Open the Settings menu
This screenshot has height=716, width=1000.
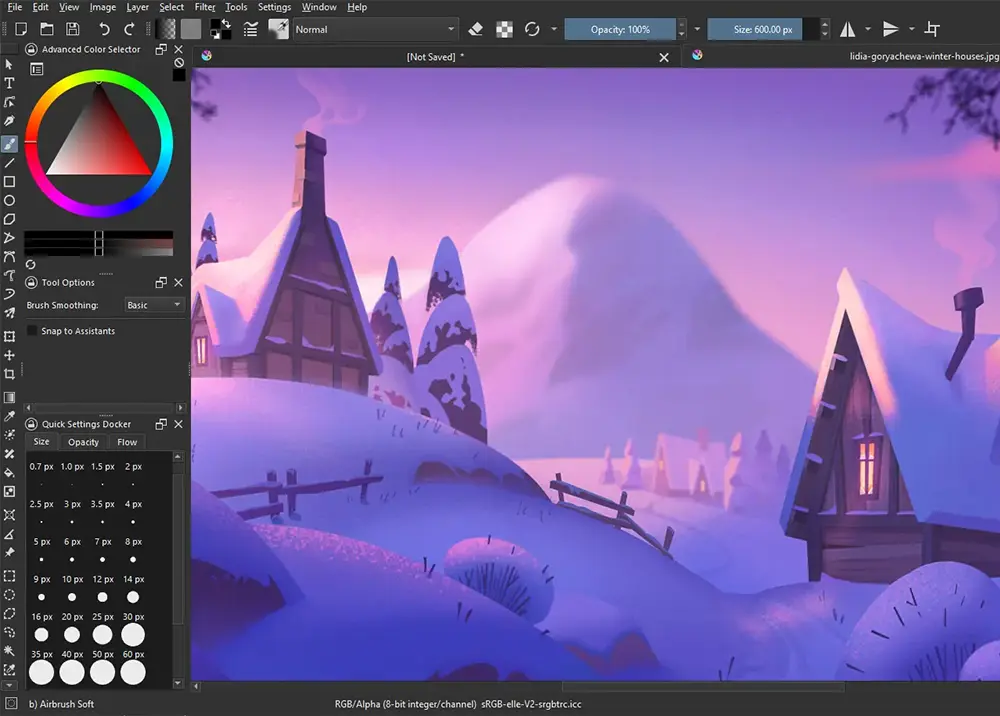pos(274,7)
